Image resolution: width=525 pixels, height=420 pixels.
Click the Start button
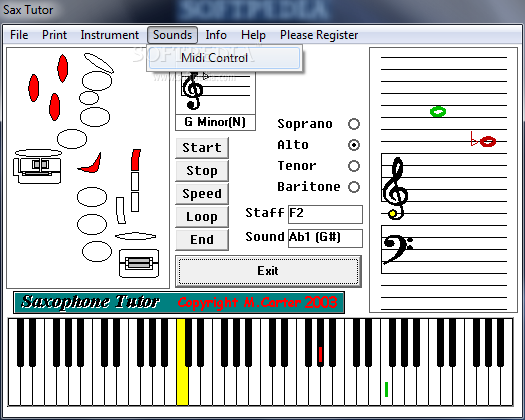[202, 148]
